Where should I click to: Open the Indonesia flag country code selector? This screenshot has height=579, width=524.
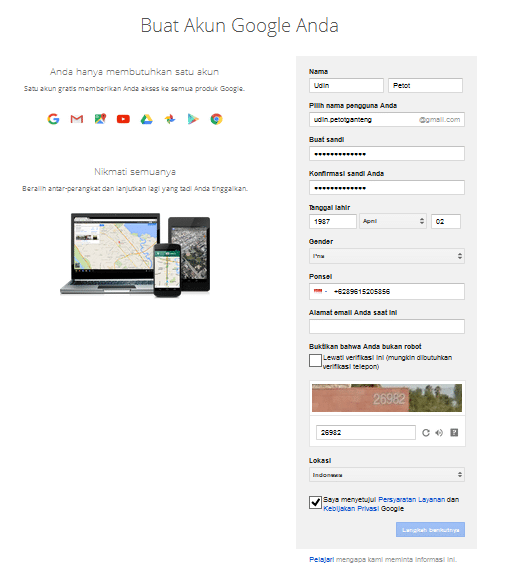[320, 291]
